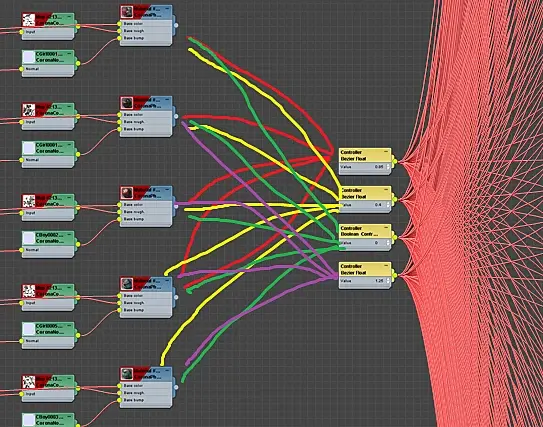This screenshot has height=427, width=543.
Task: Click the output socket of the 0.85 Bezier Float controller
Action: pyautogui.click(x=395, y=162)
